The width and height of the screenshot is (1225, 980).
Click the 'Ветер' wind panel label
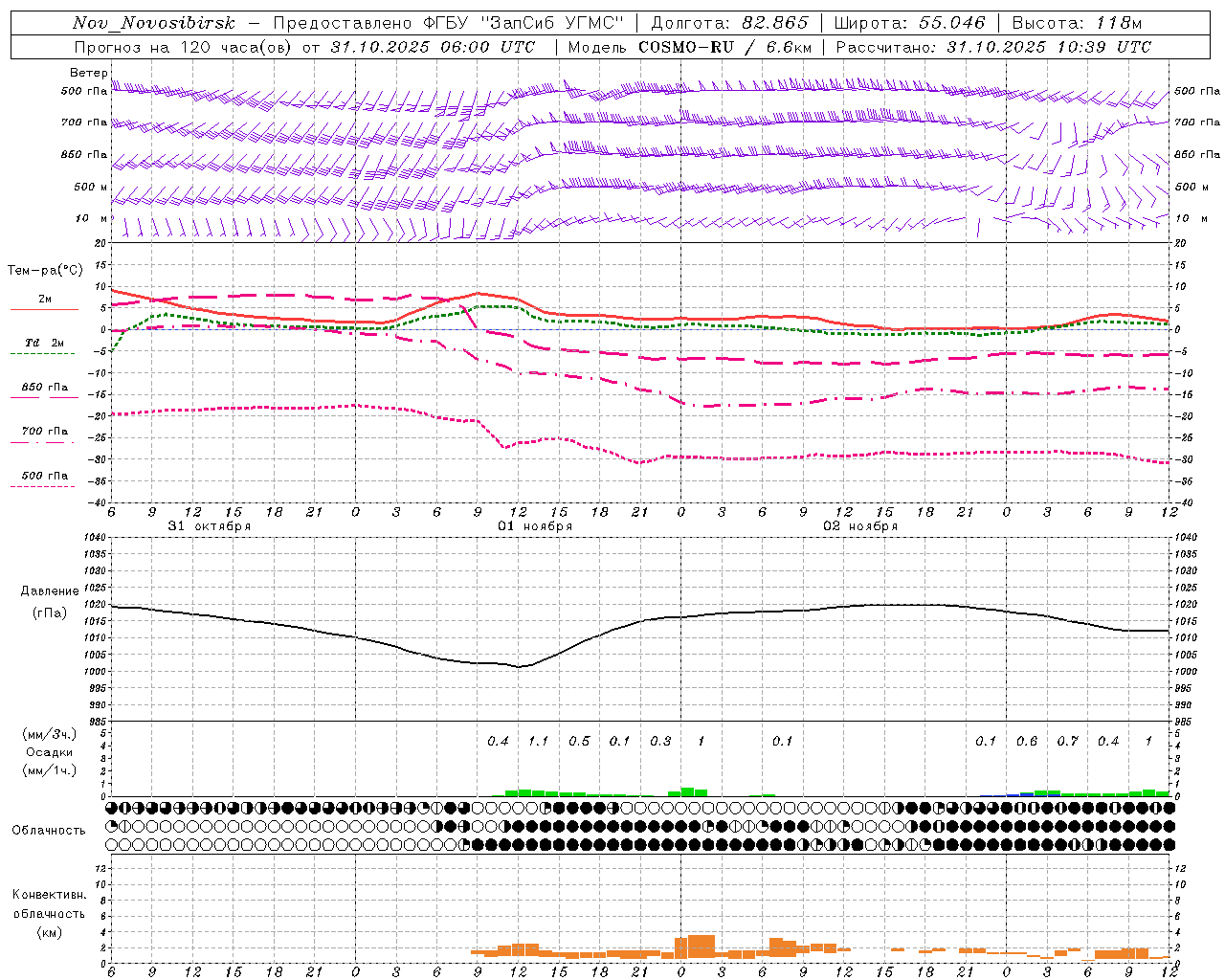[88, 73]
